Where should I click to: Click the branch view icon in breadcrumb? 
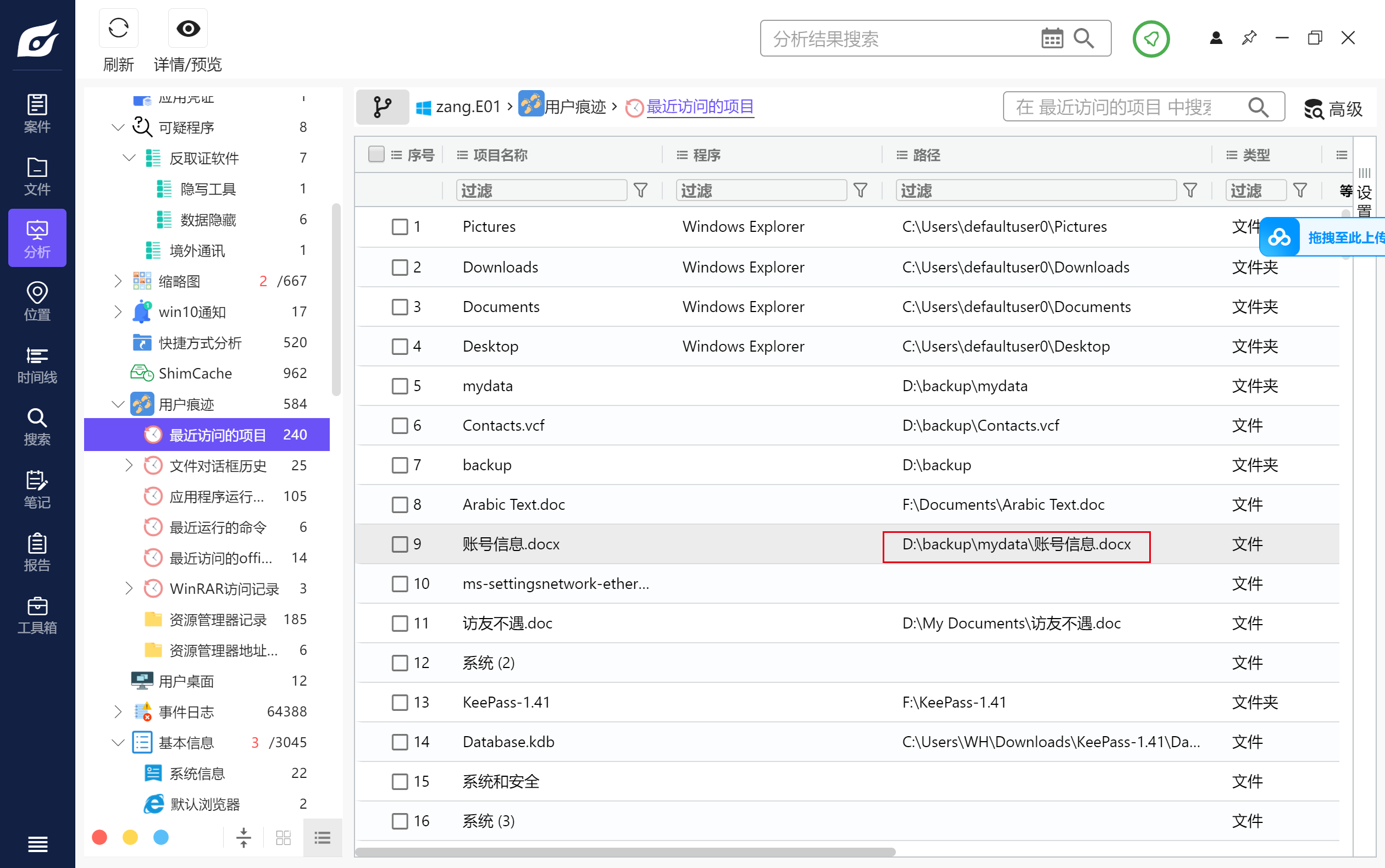click(382, 107)
